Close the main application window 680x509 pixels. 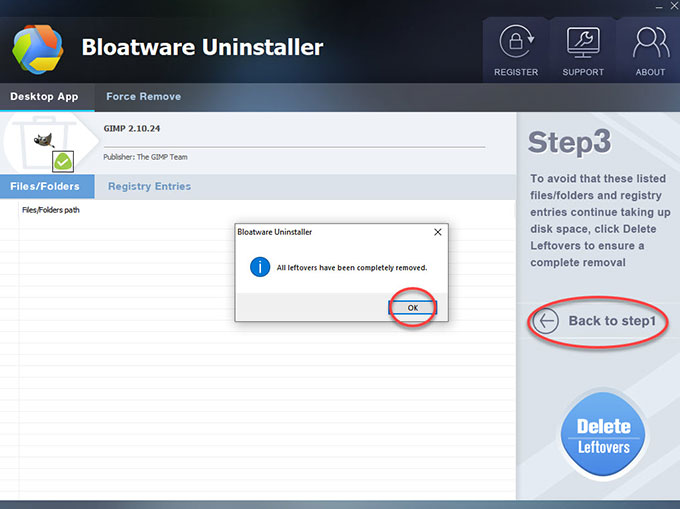point(674,6)
